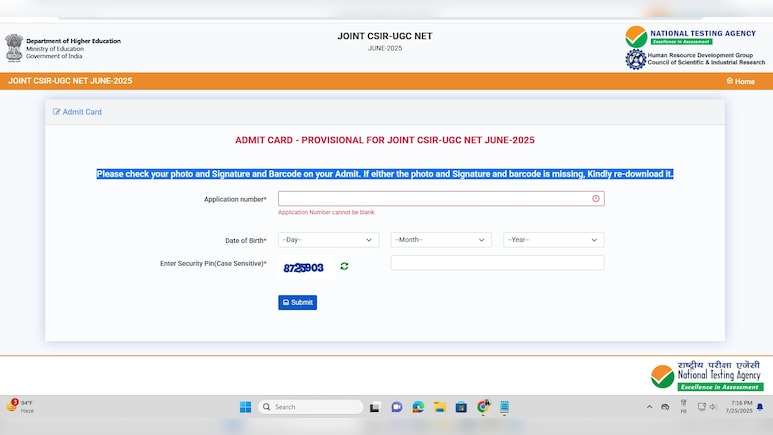Open the Year dropdown for Date of Birth
Viewport: 773px width, 435px height.
click(x=554, y=240)
